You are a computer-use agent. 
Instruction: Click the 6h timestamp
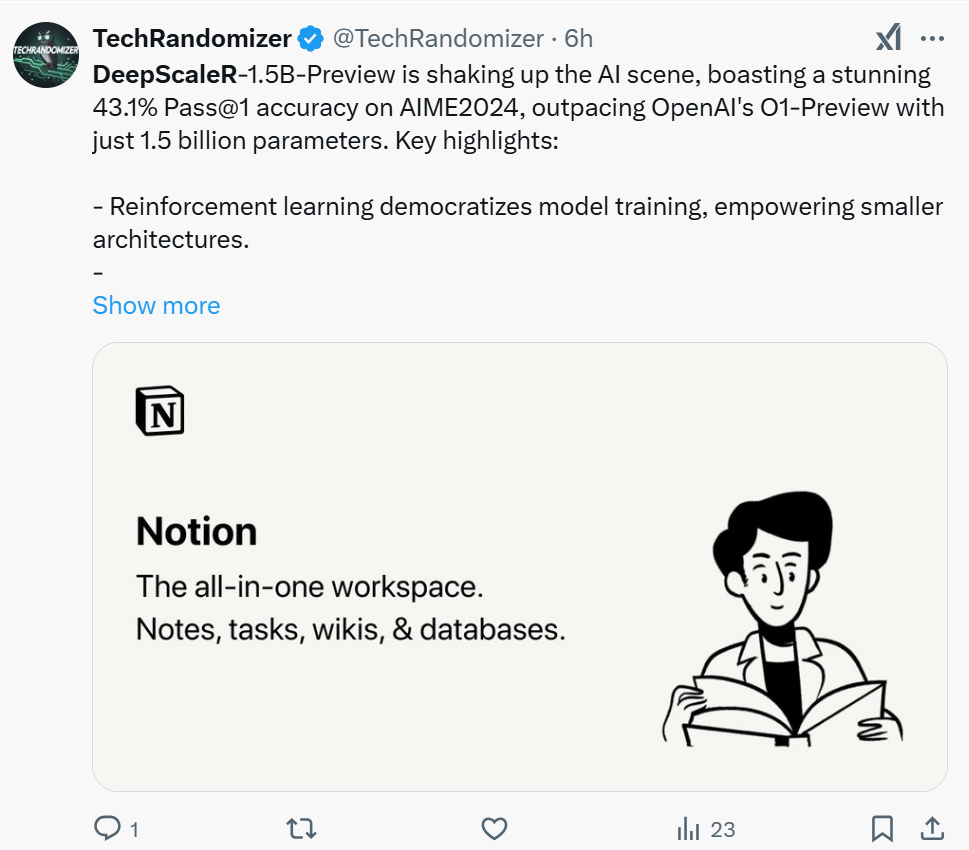578,38
